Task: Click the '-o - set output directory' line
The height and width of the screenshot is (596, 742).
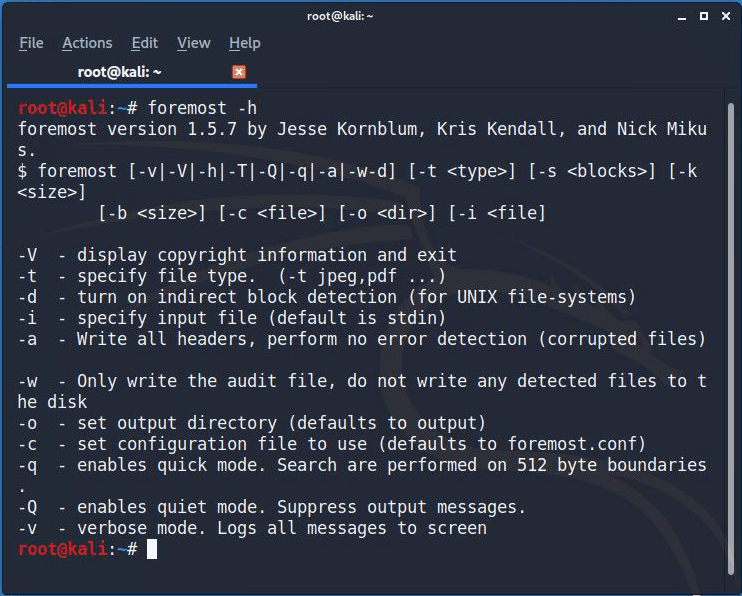Action: [252, 423]
